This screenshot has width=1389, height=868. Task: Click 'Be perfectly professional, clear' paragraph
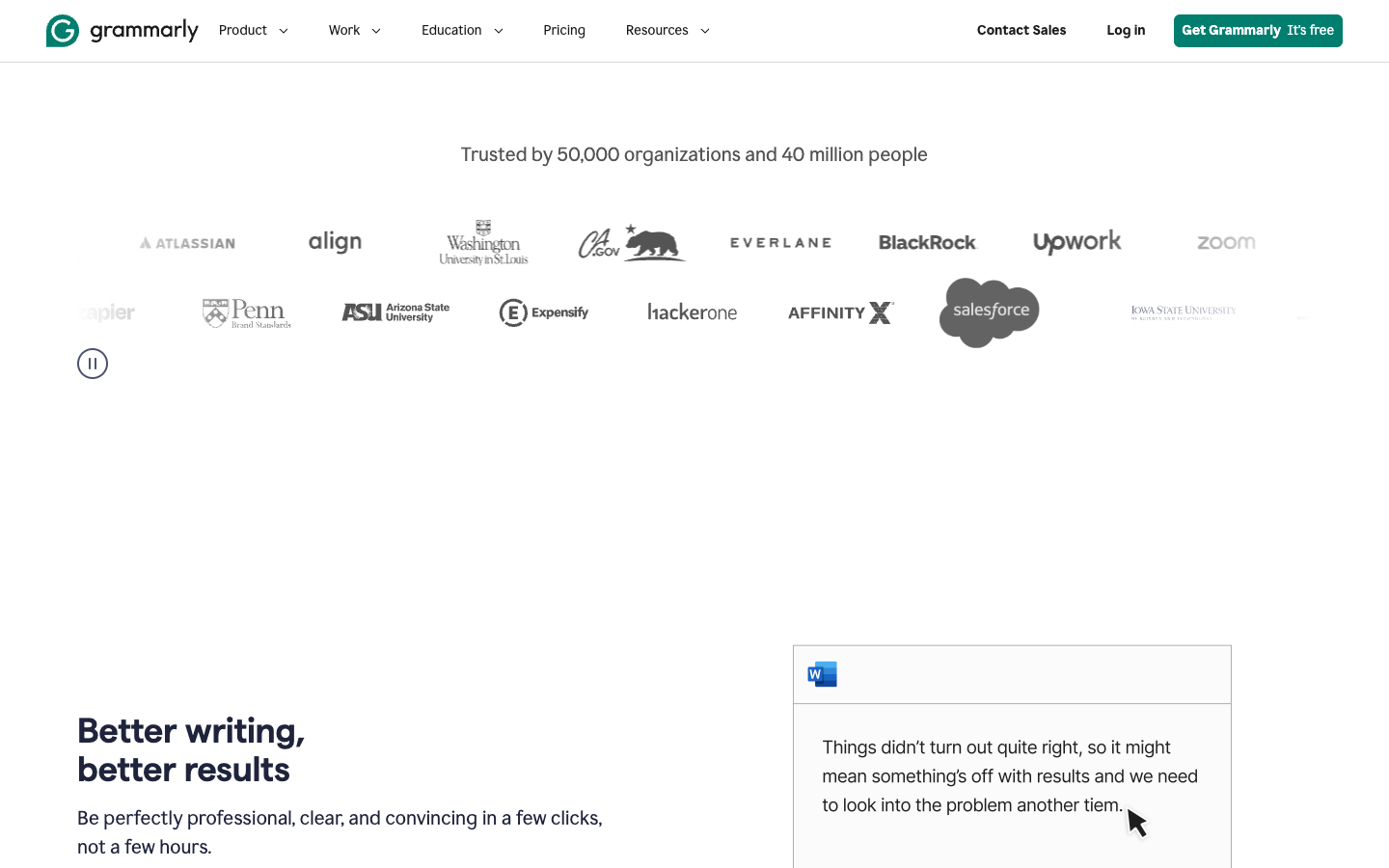point(340,832)
